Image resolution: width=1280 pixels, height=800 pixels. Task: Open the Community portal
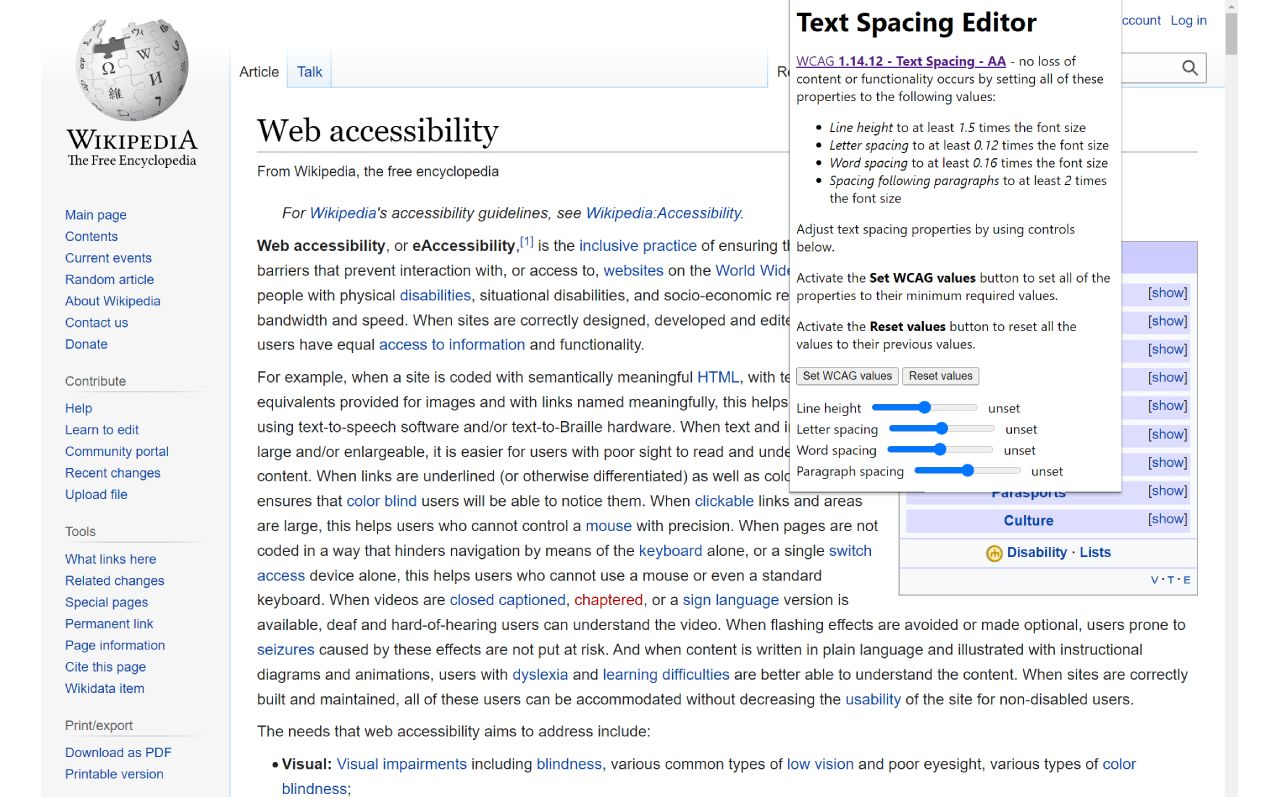[x=117, y=451]
